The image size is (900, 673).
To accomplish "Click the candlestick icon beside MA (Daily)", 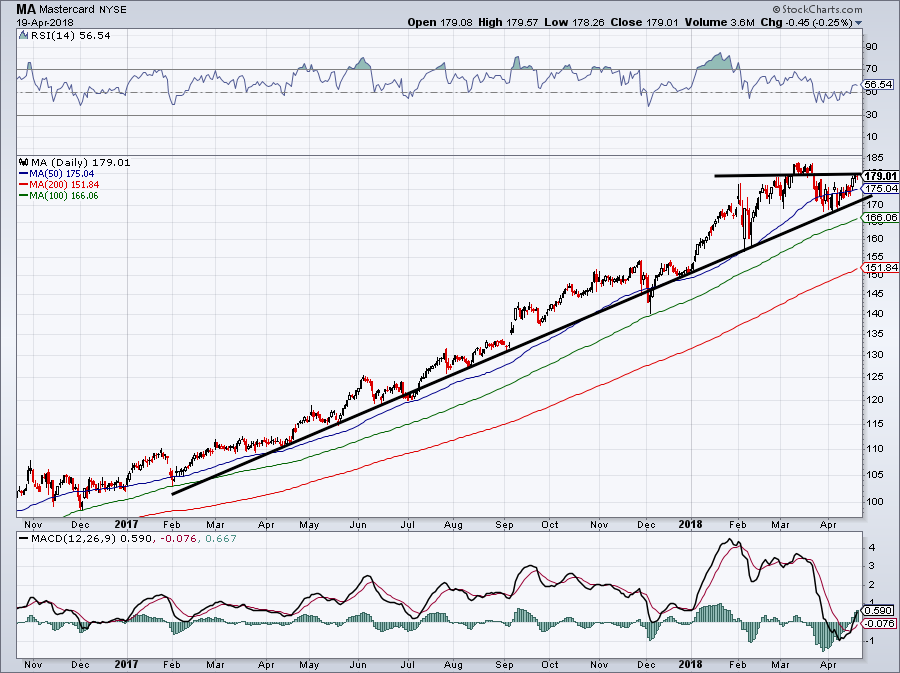I will point(24,162).
